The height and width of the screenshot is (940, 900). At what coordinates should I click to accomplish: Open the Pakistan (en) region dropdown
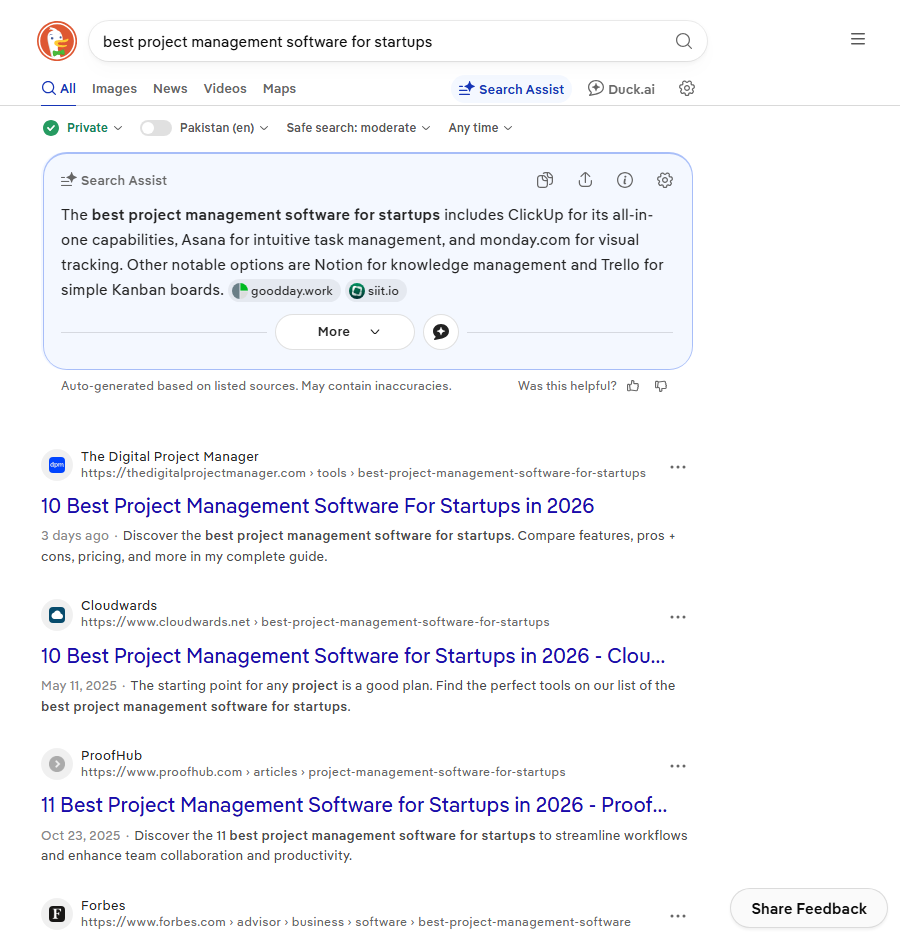(x=224, y=128)
